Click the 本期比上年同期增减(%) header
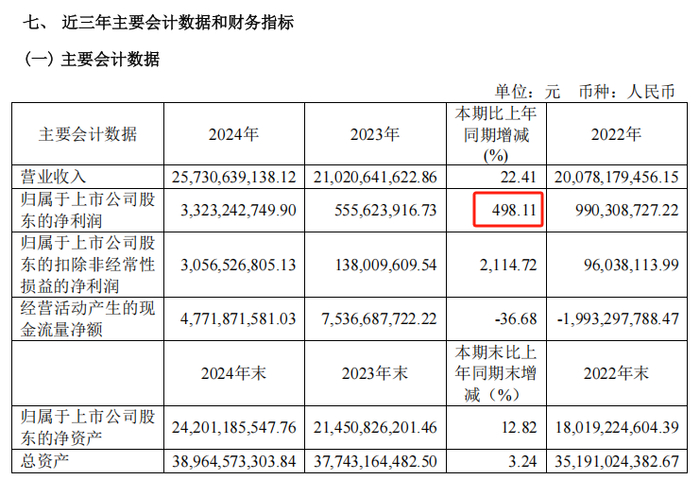The height and width of the screenshot is (481, 700). coord(496,134)
